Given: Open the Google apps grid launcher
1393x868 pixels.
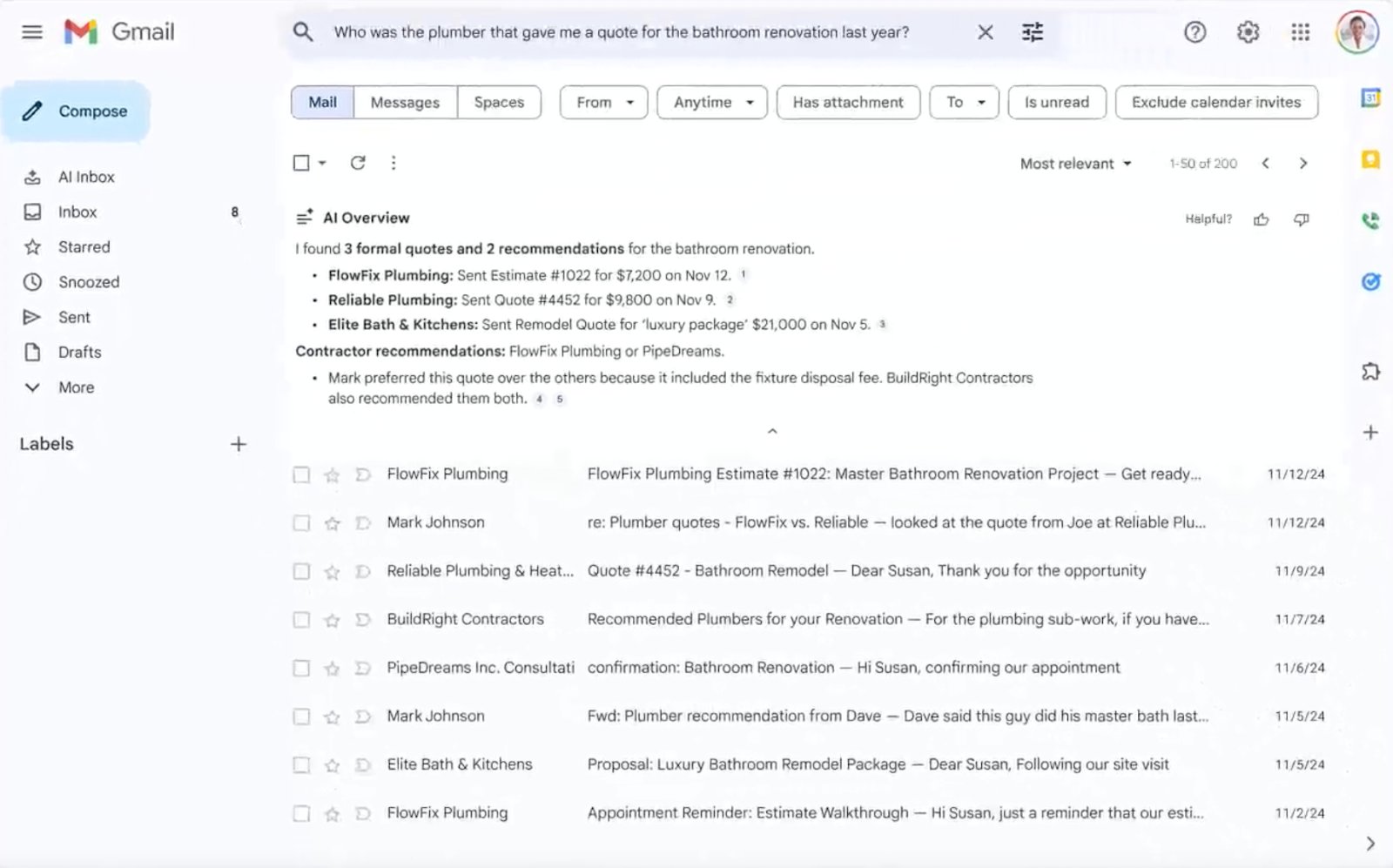Looking at the screenshot, I should (1301, 32).
